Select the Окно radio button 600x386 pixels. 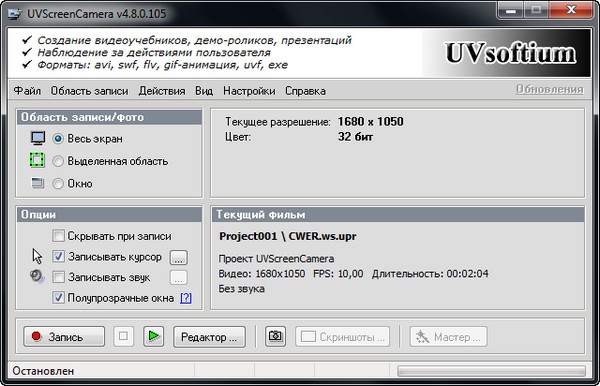click(x=58, y=184)
